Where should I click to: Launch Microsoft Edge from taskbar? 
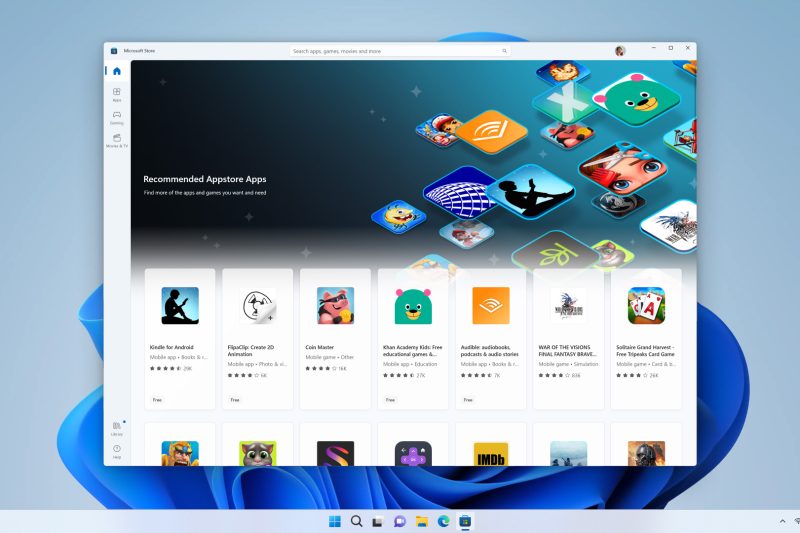coord(443,521)
